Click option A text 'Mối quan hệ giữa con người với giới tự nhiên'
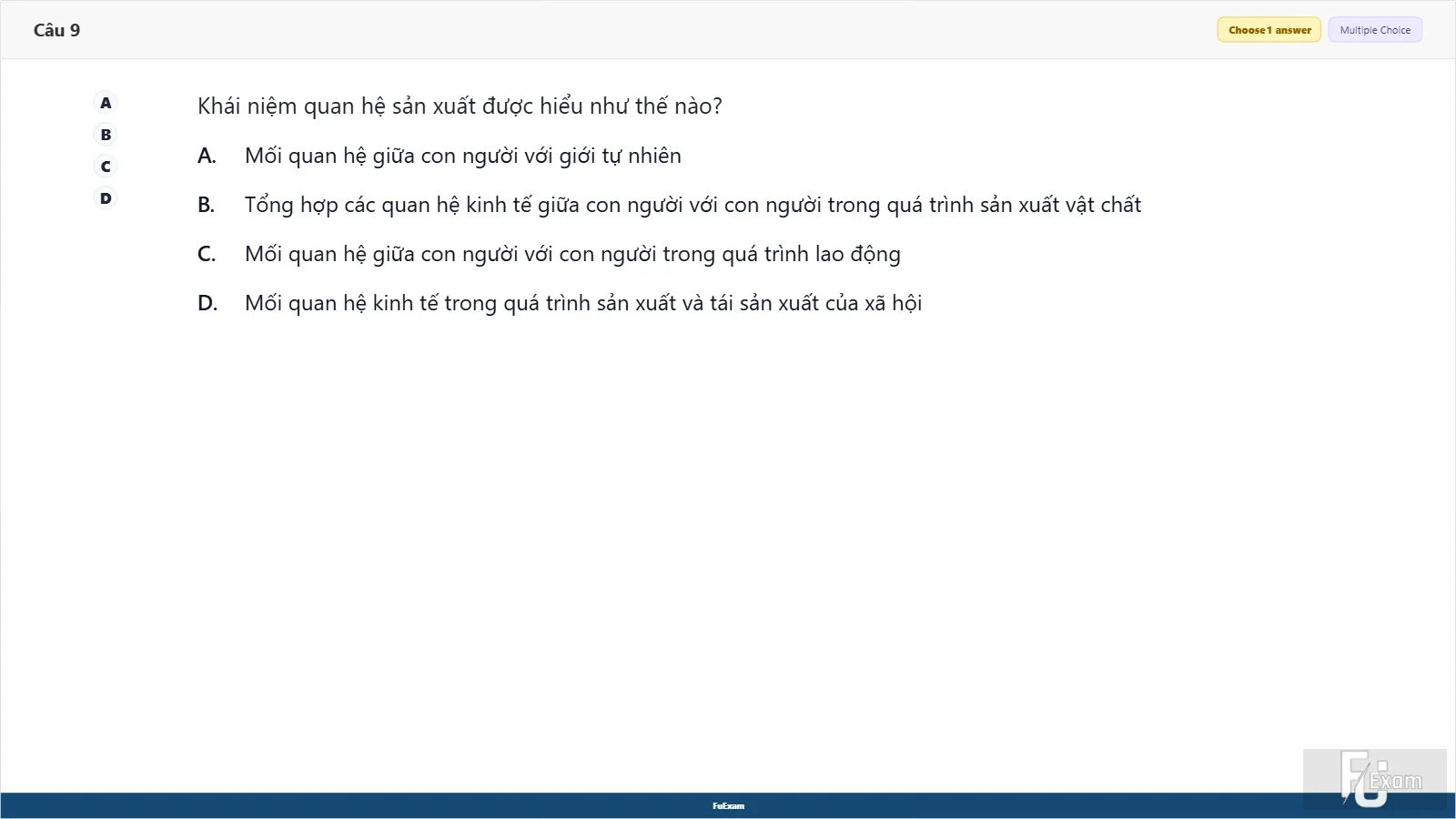Image resolution: width=1456 pixels, height=819 pixels. pos(463,156)
